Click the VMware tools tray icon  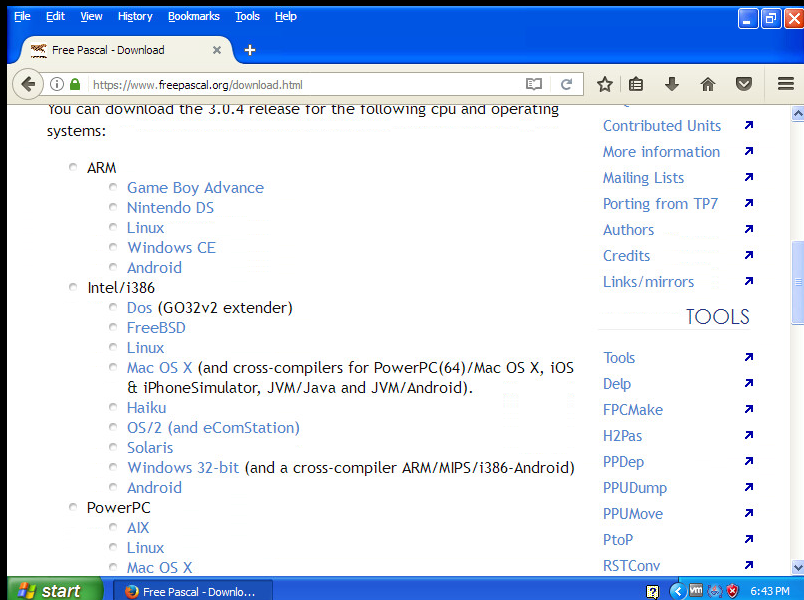coord(696,590)
